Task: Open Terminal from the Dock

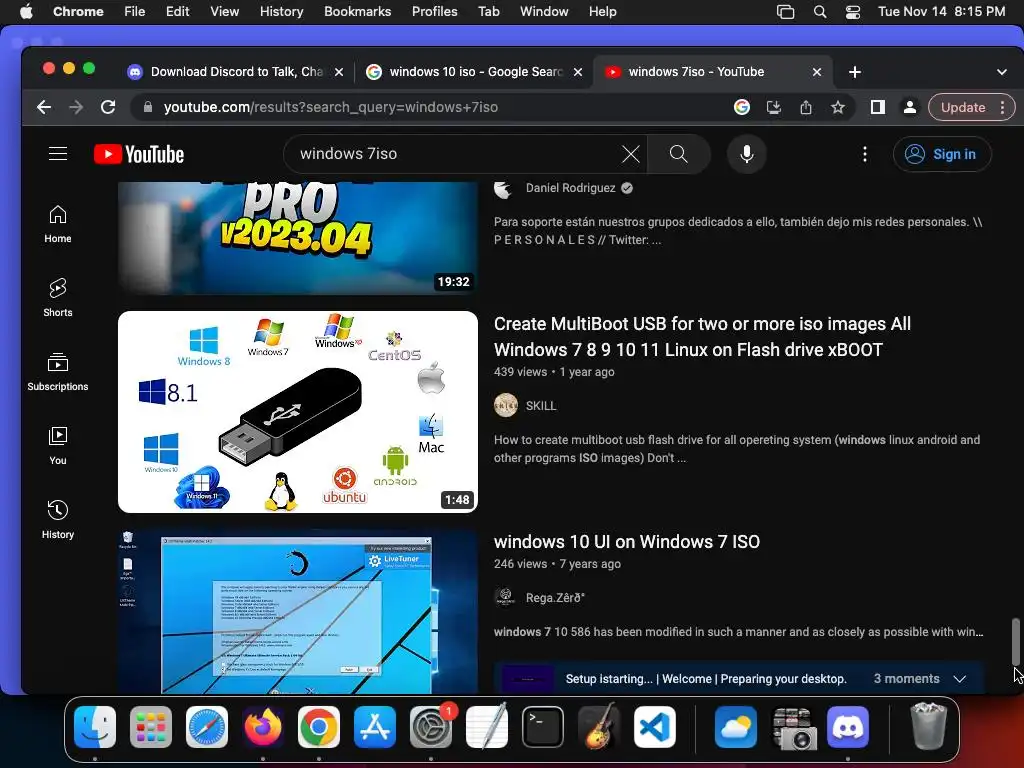Action: (x=543, y=726)
